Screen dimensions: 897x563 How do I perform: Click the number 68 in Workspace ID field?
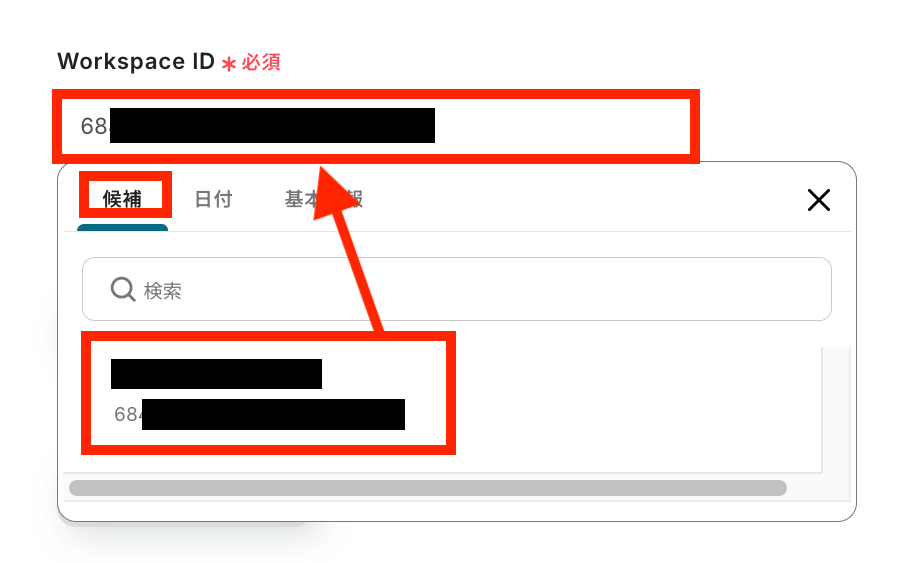pos(93,126)
